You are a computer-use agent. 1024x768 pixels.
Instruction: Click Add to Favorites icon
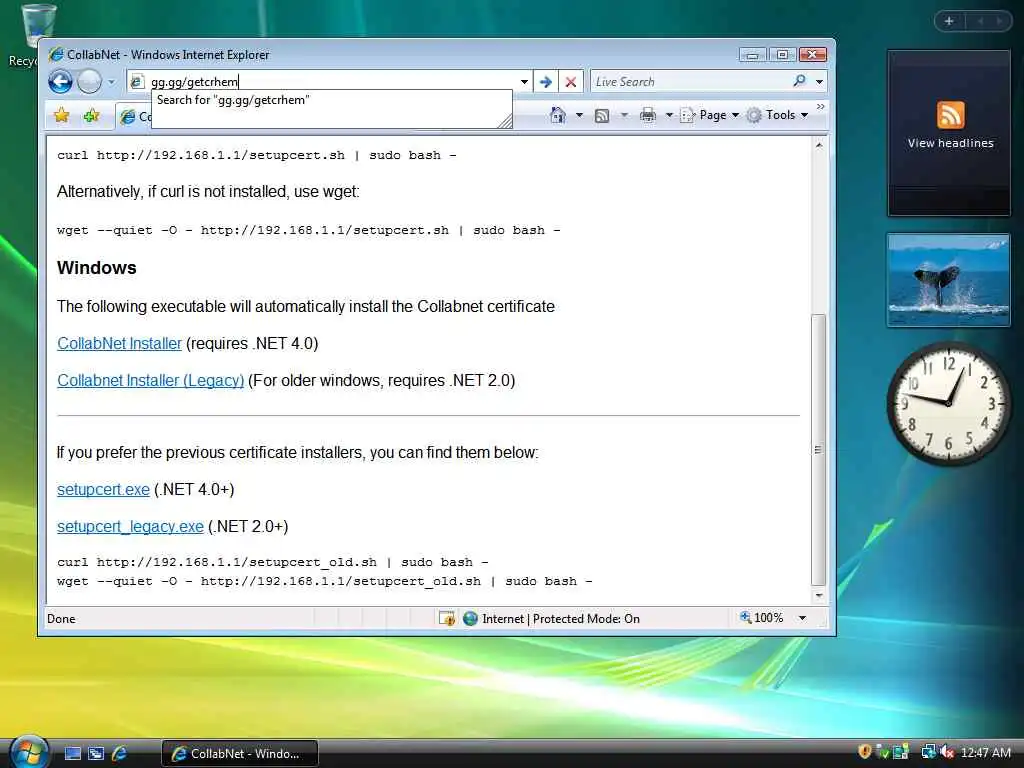(91, 116)
